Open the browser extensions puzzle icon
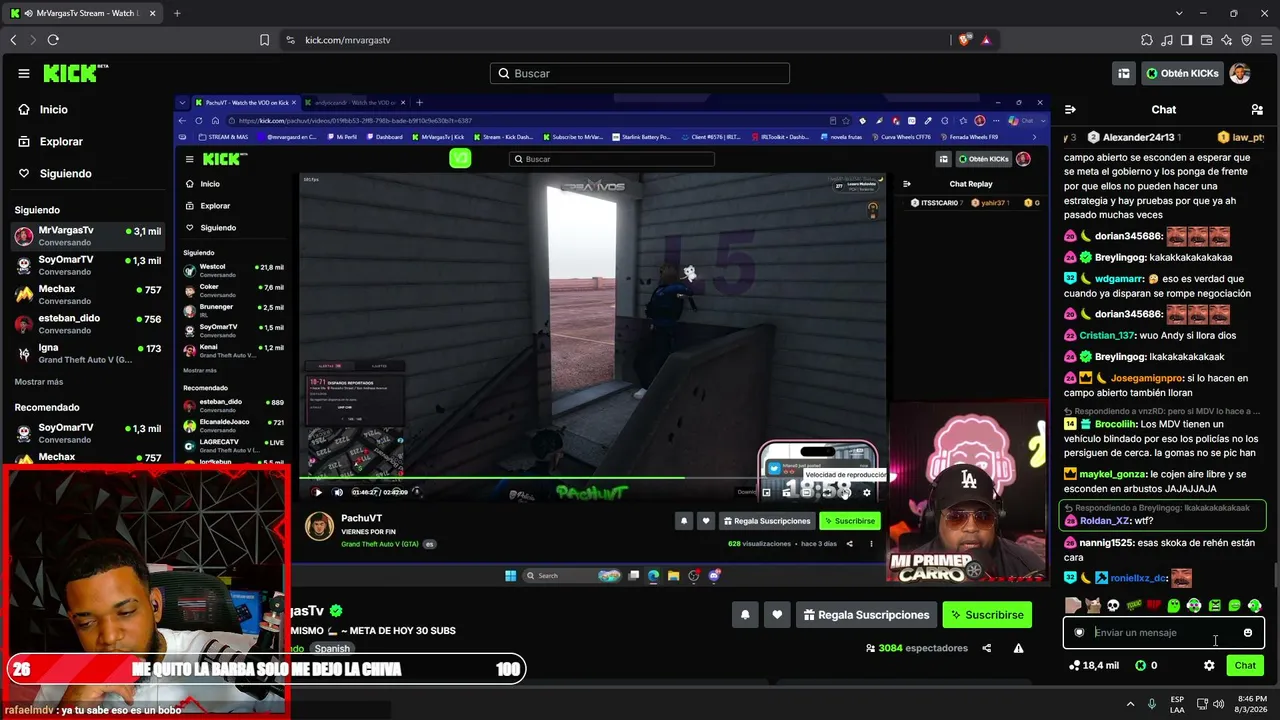This screenshot has height=720, width=1280. [1147, 40]
